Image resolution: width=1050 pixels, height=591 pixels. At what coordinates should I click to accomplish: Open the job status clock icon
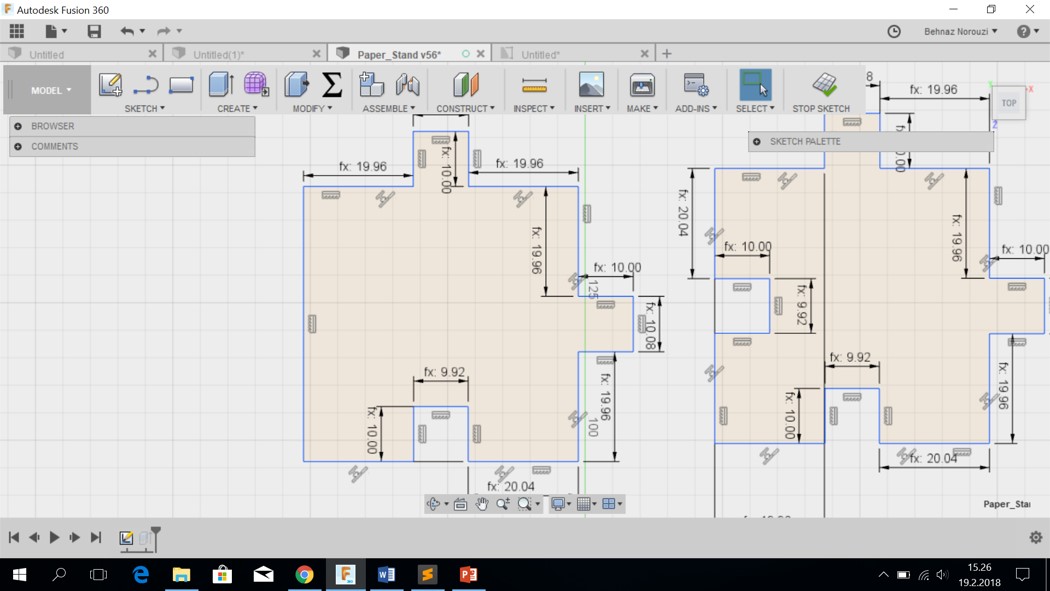click(894, 31)
